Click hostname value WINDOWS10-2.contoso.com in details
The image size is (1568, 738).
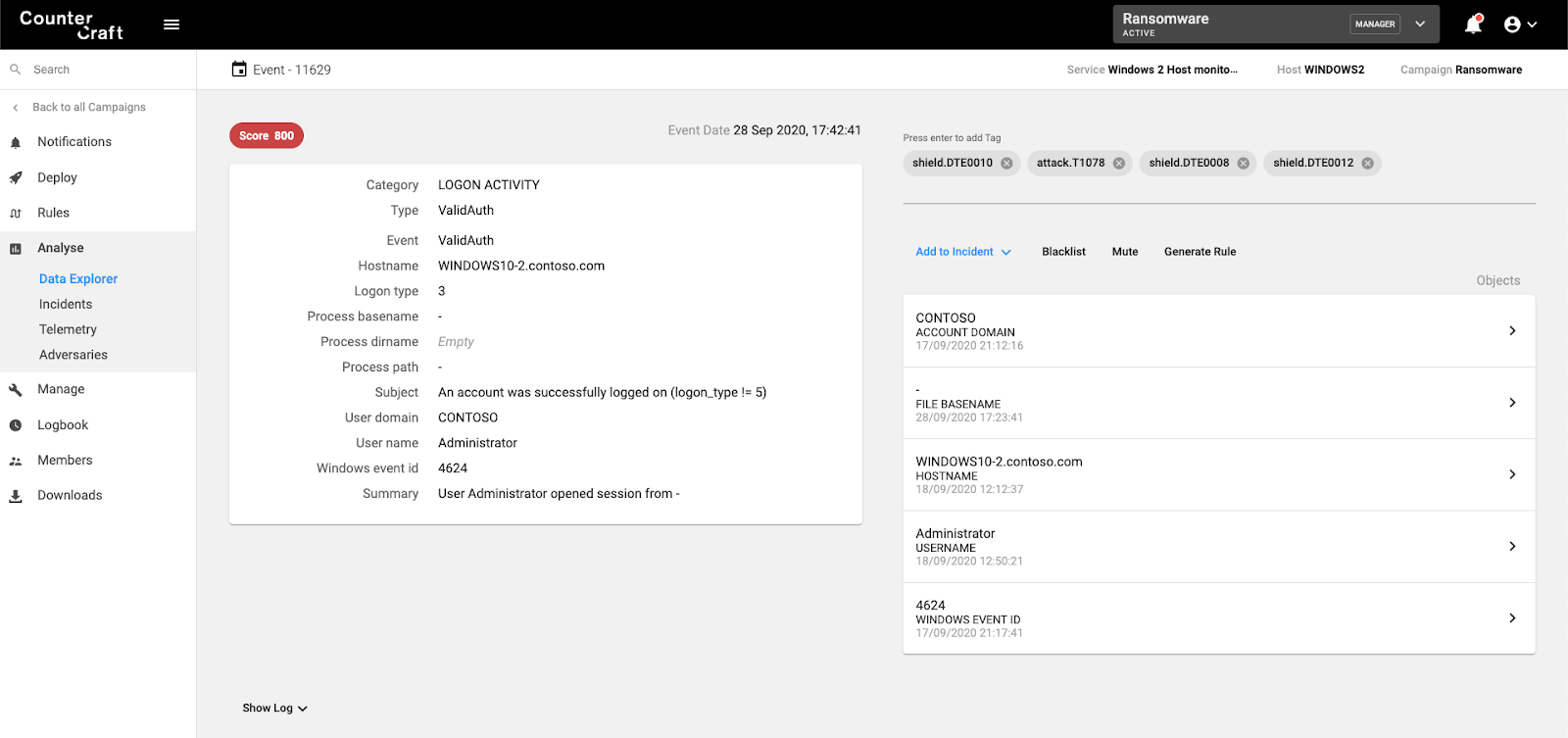click(521, 266)
